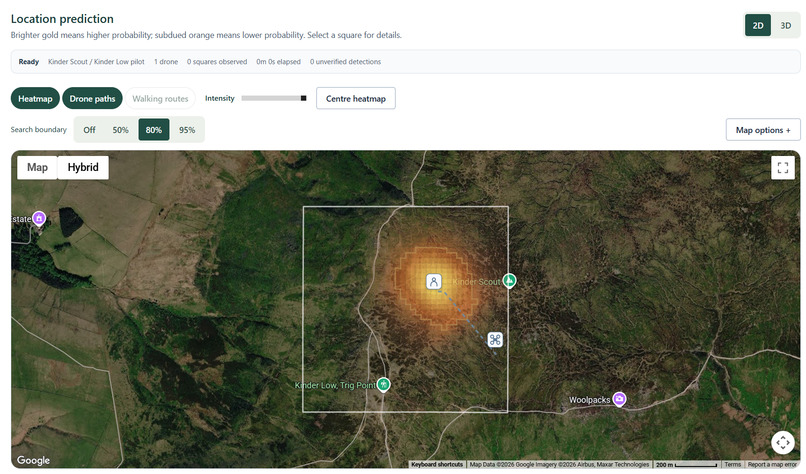This screenshot has height=474, width=806.
Task: Click 'Kinder Scout / Kinder Low pilot' text
Action: [96, 62]
